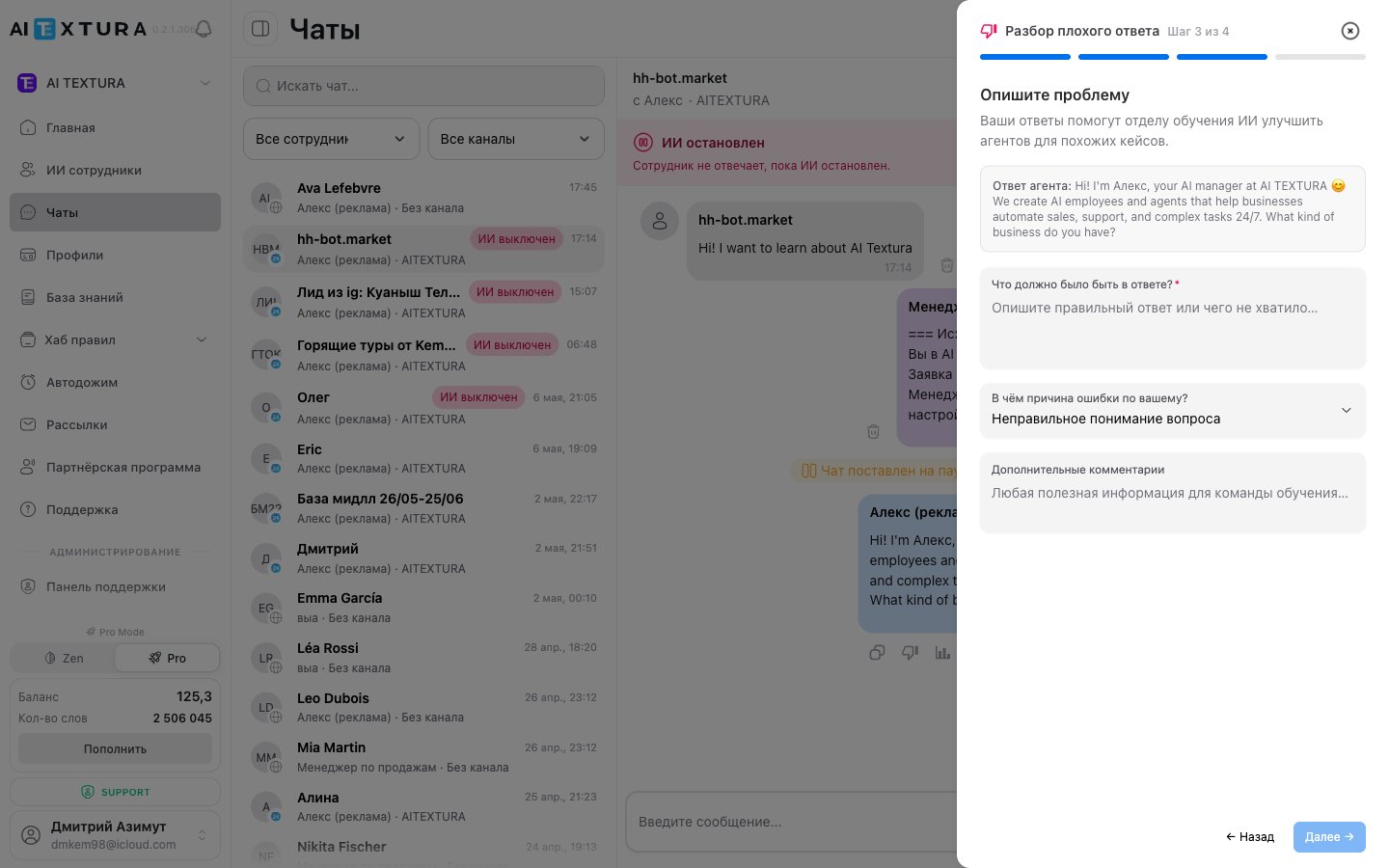The image size is (1389, 868).
Task: Click the Автодожим clock icon
Action: (x=28, y=382)
